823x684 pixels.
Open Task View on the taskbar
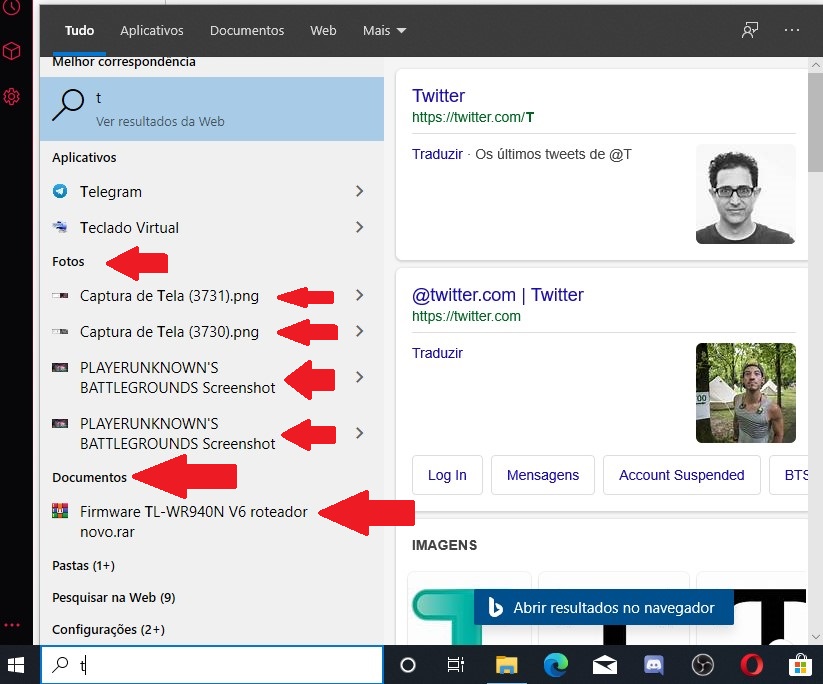[455, 665]
